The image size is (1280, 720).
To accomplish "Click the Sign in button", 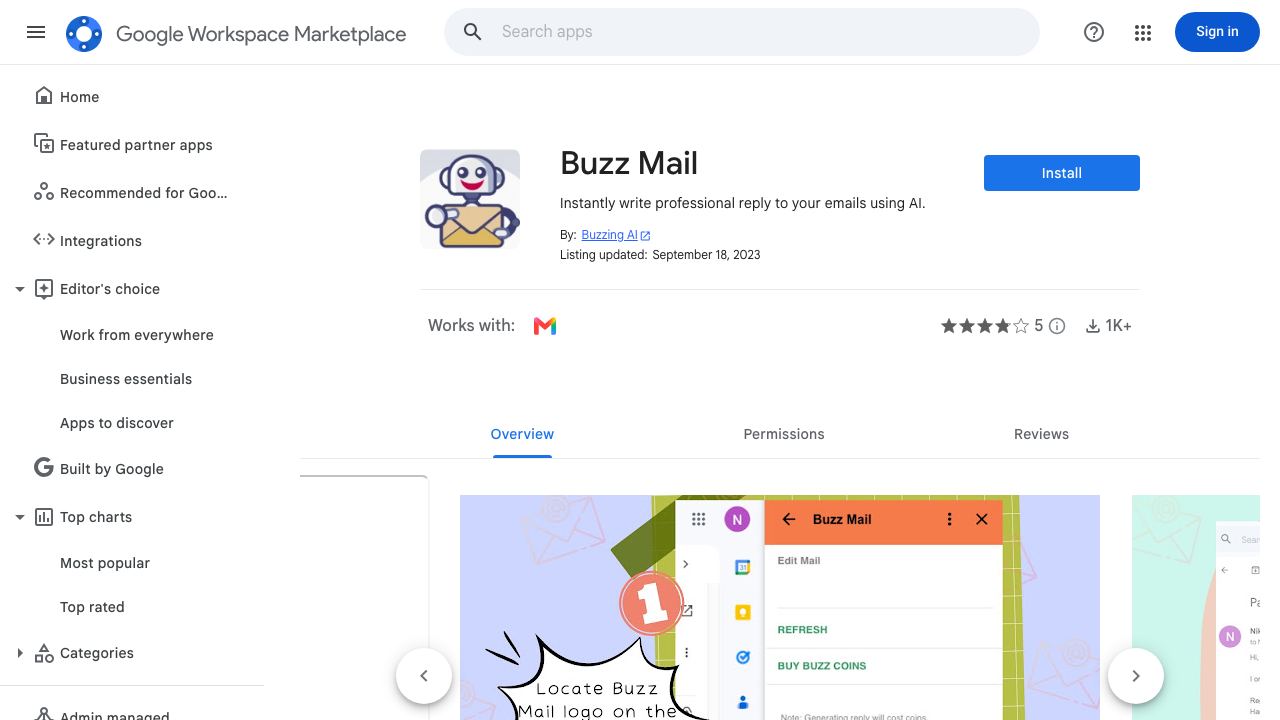I will (1217, 32).
